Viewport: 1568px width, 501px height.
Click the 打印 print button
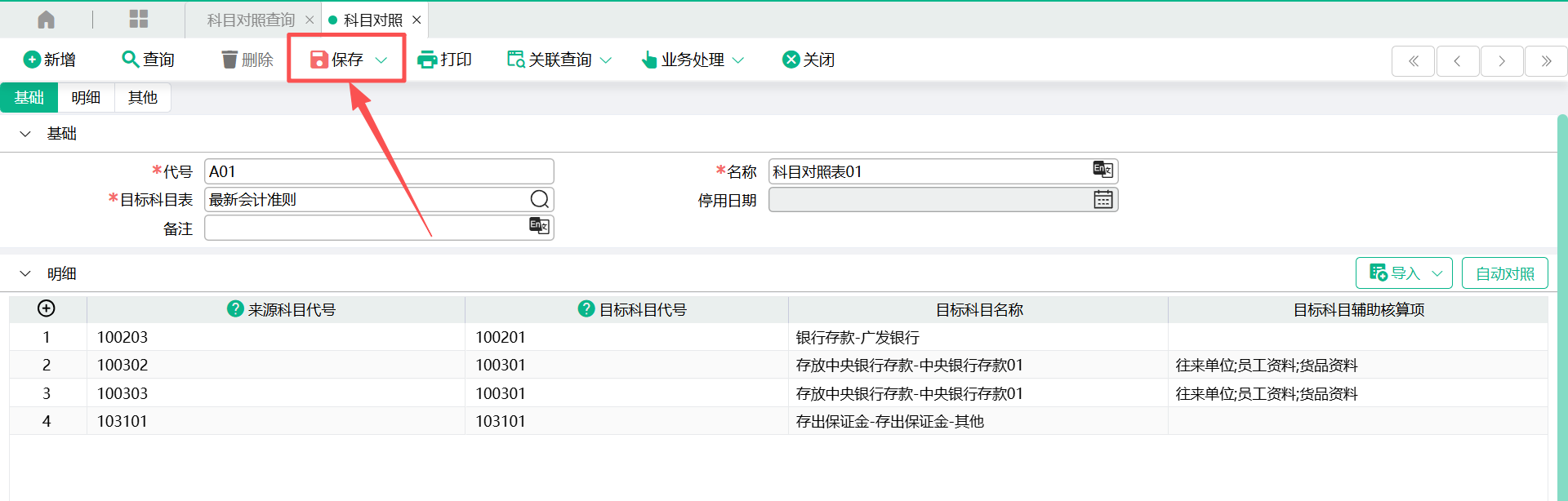coord(444,60)
